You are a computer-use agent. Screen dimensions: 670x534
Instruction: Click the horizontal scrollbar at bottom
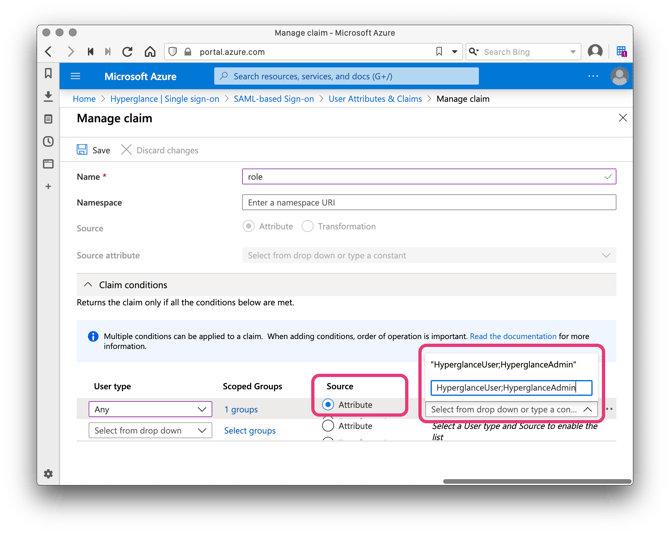tap(538, 481)
